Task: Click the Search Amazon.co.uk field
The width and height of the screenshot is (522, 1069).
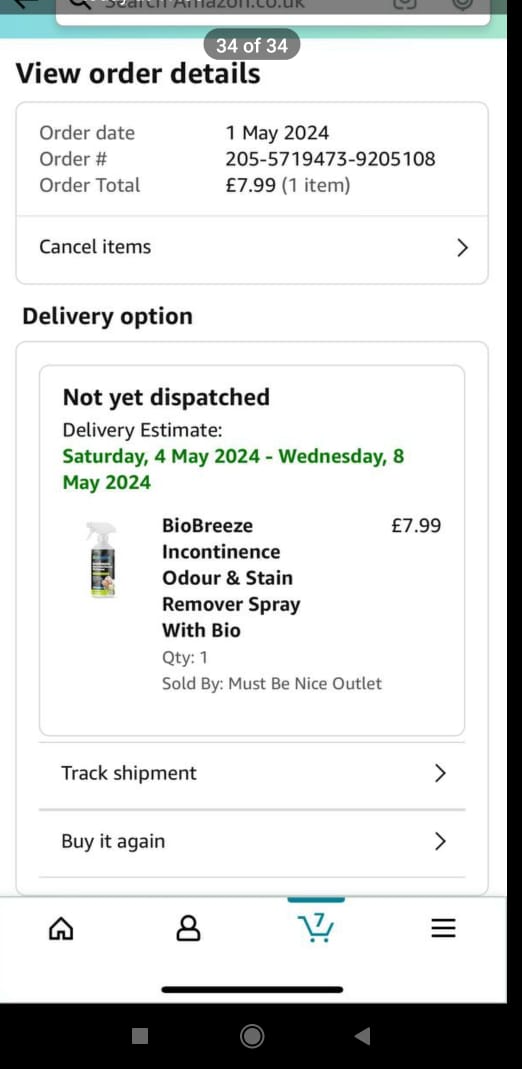Action: click(x=273, y=7)
